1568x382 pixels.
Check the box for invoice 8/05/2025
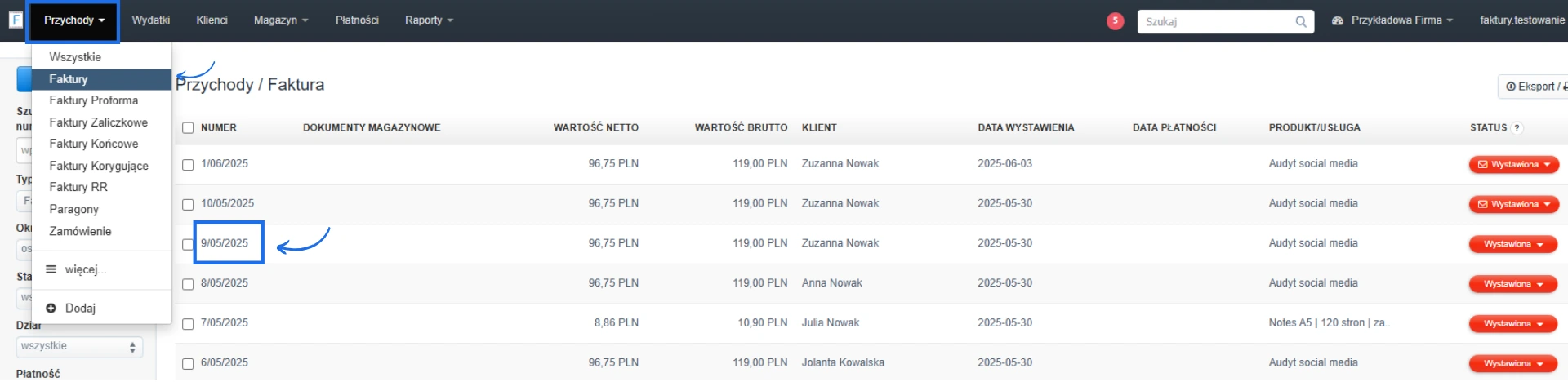[188, 284]
